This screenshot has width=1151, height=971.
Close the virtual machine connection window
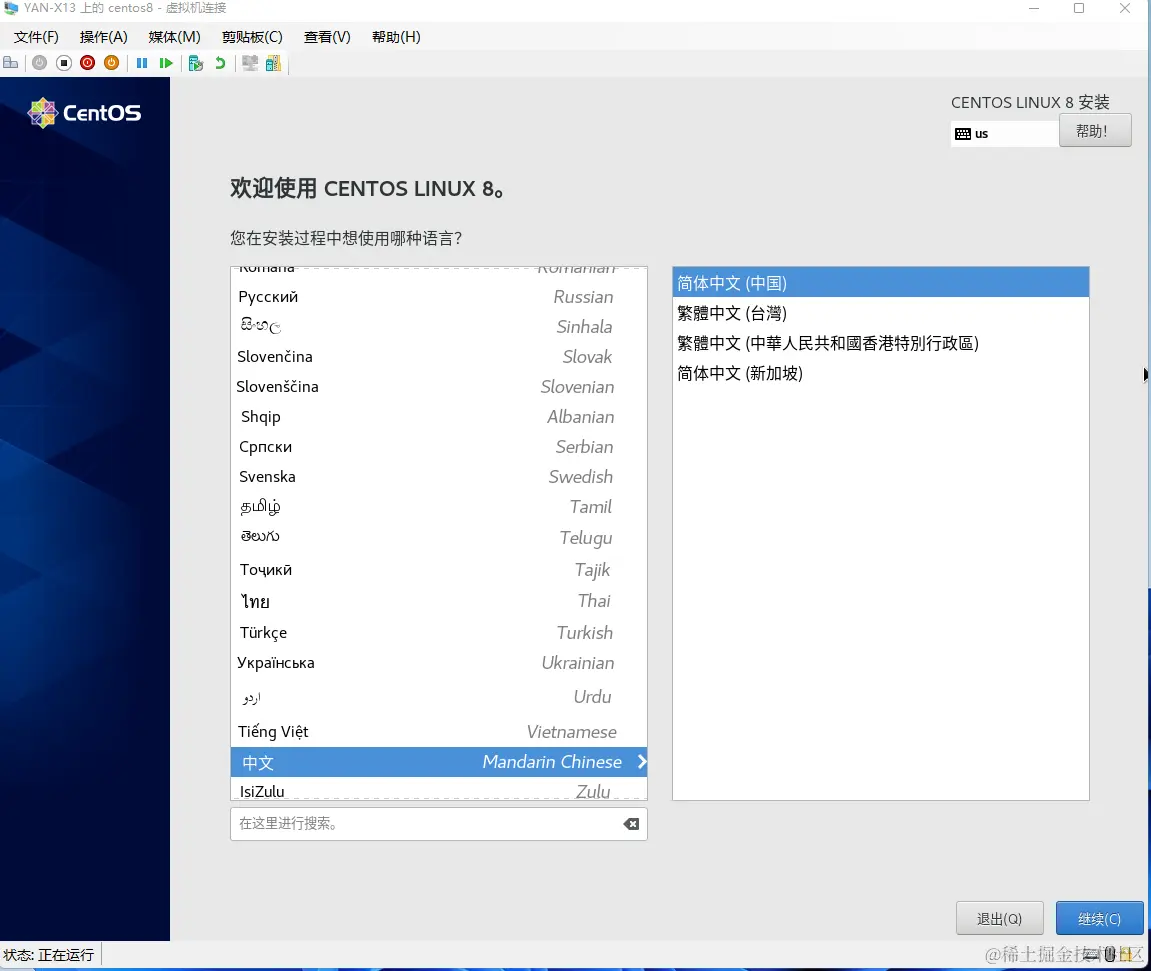[x=1125, y=8]
